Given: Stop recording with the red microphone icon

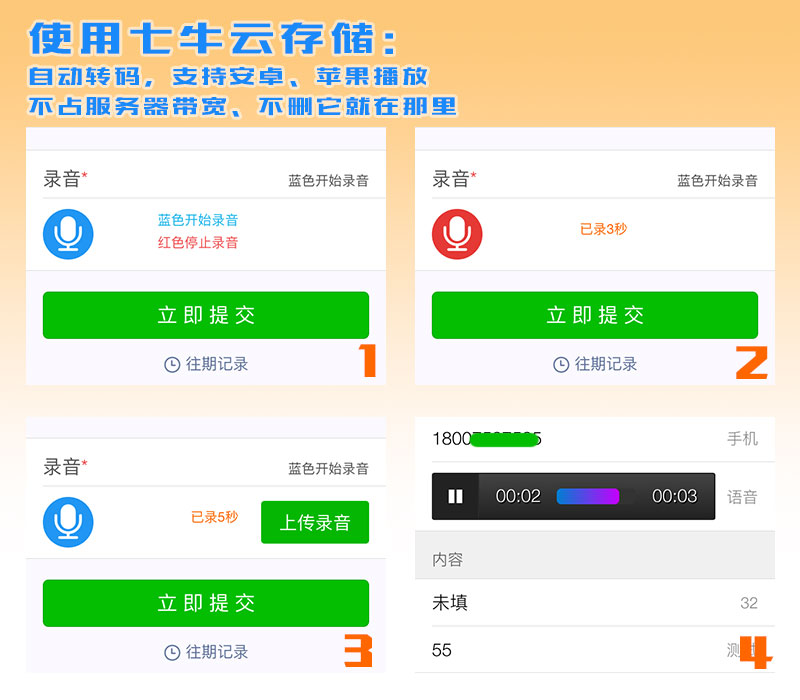Looking at the screenshot, I should 457,233.
